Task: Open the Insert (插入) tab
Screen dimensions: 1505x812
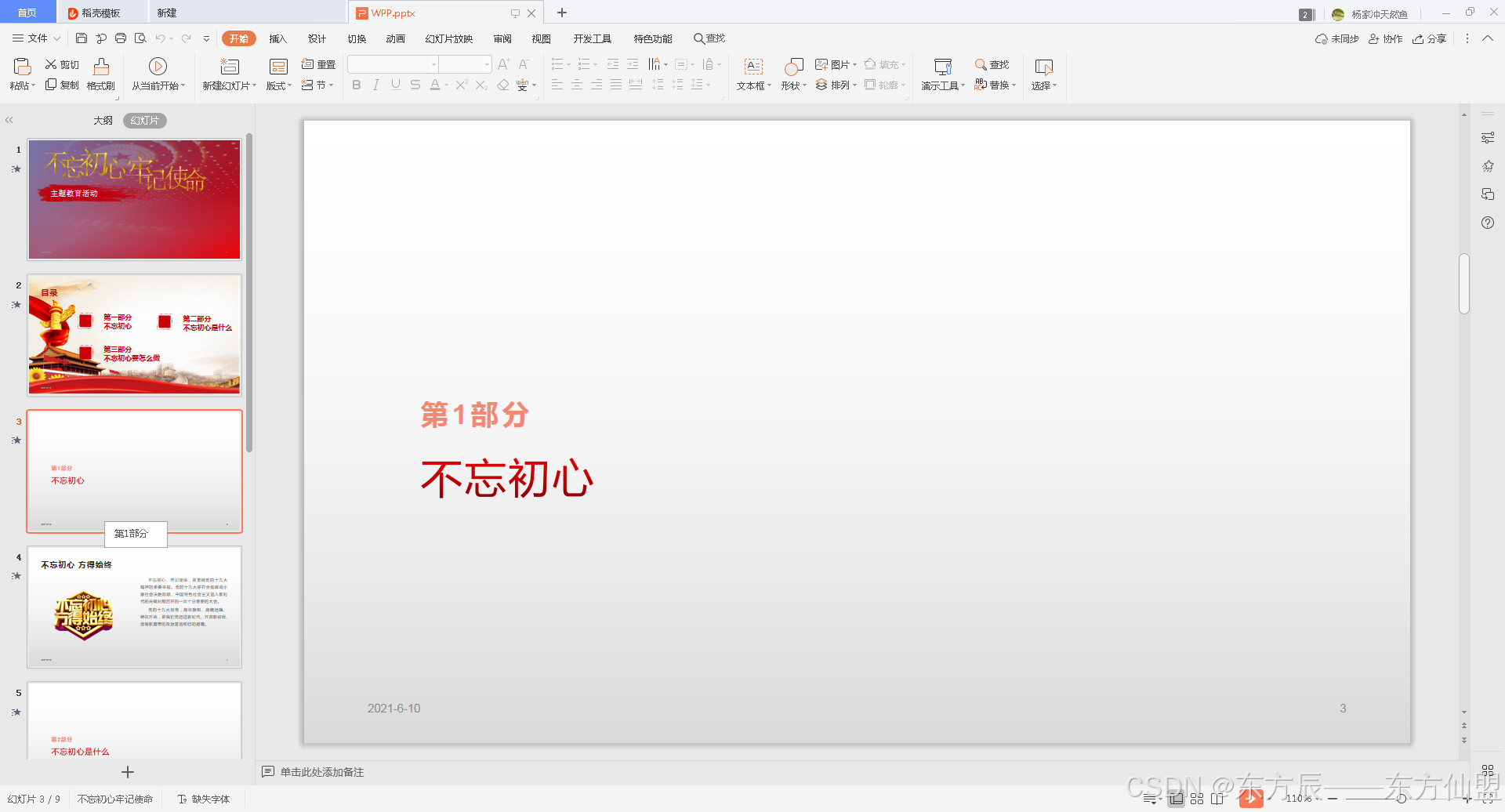Action: 278,38
